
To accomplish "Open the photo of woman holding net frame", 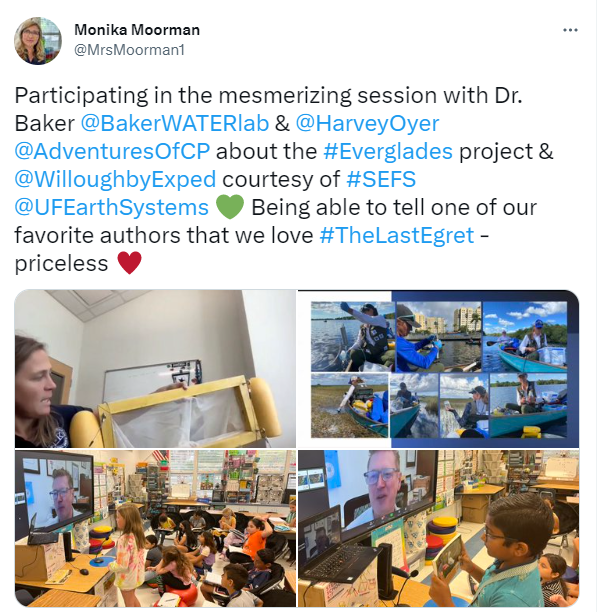I will 155,369.
